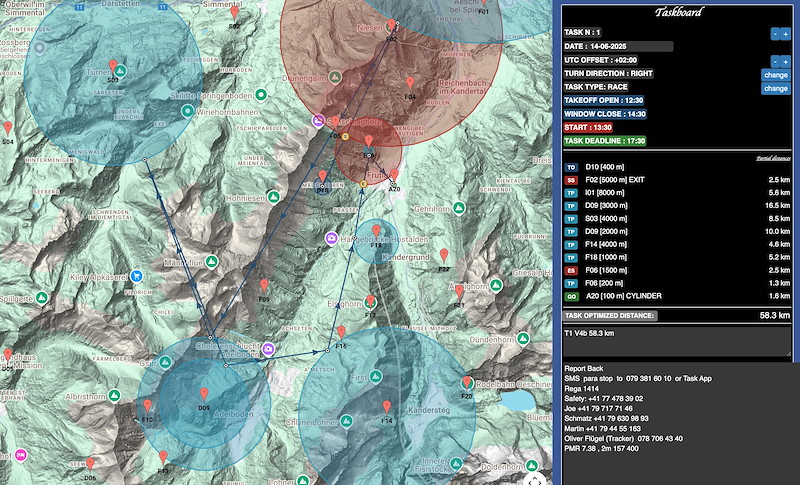Click the Gehrihorn peak marker icon
The height and width of the screenshot is (485, 800).
pos(459,208)
